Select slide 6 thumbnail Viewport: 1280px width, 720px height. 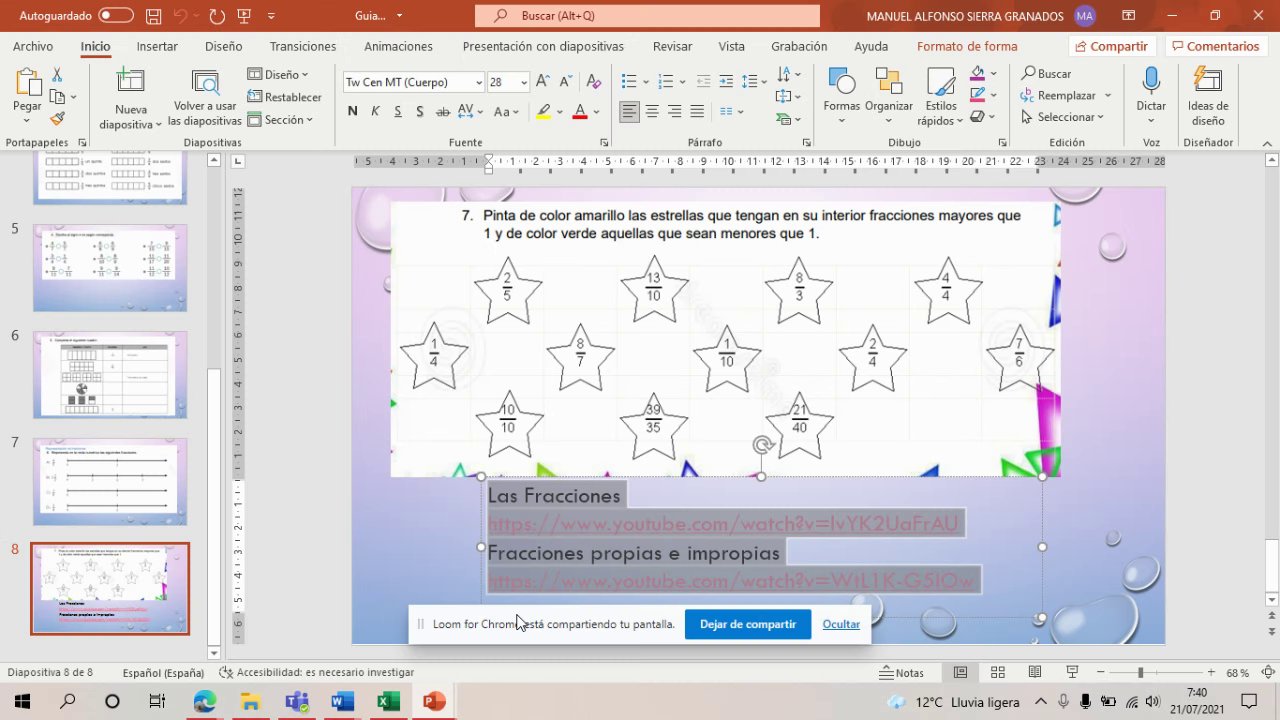point(110,374)
